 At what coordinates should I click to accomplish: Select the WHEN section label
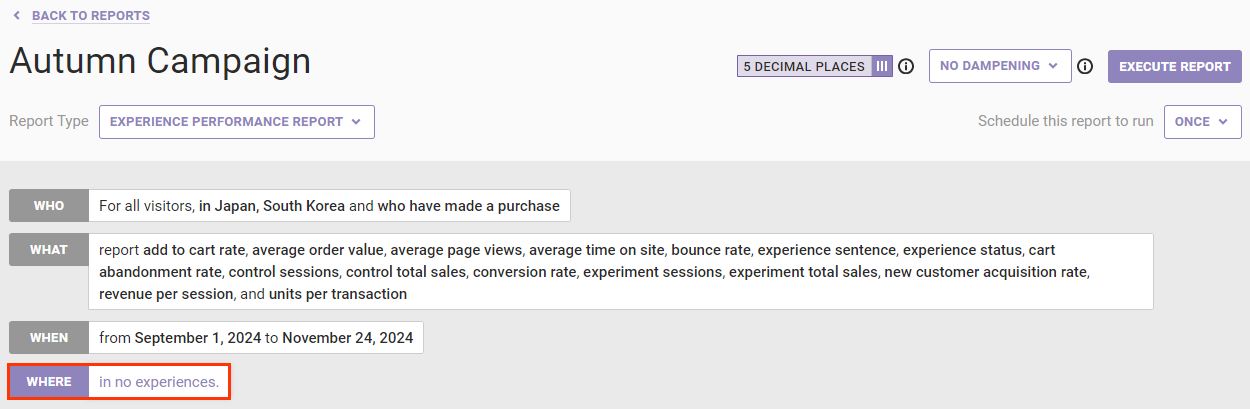49,337
